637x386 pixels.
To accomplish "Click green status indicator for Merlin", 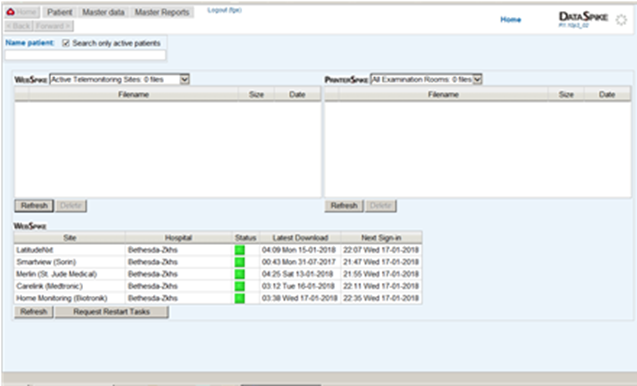I will click(x=240, y=274).
